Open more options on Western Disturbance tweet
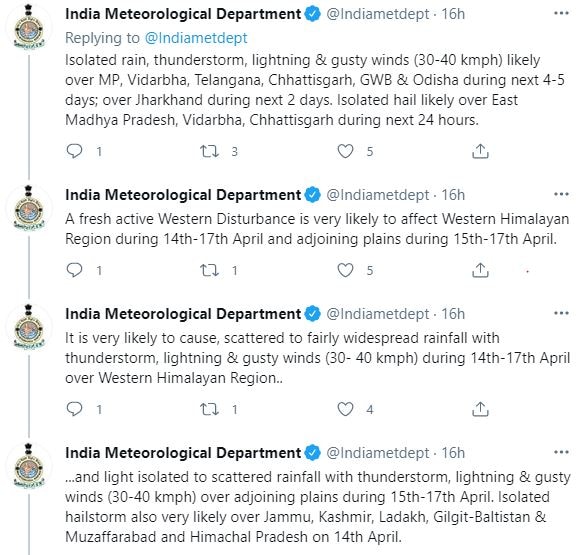Viewport: 581px width, 555px height. 561,195
